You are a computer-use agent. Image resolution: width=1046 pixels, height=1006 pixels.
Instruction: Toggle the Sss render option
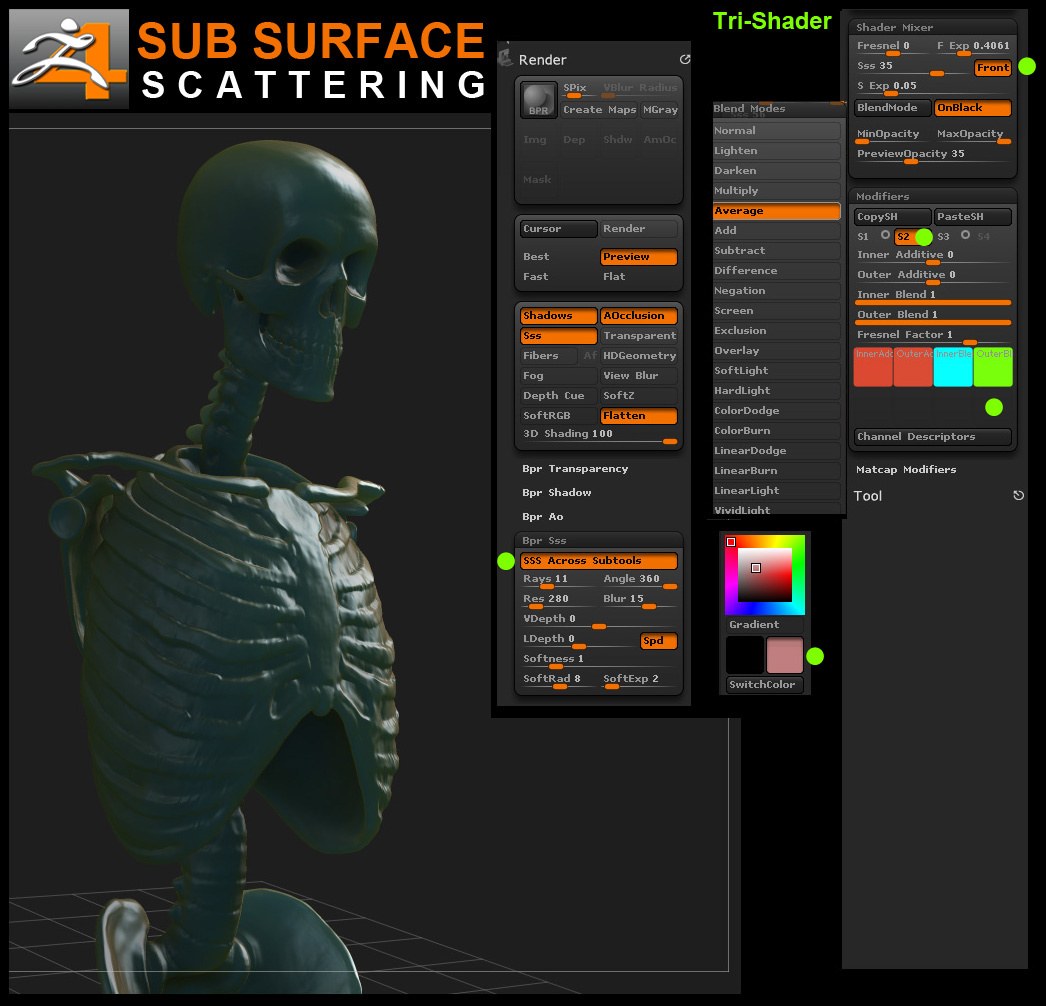(558, 336)
